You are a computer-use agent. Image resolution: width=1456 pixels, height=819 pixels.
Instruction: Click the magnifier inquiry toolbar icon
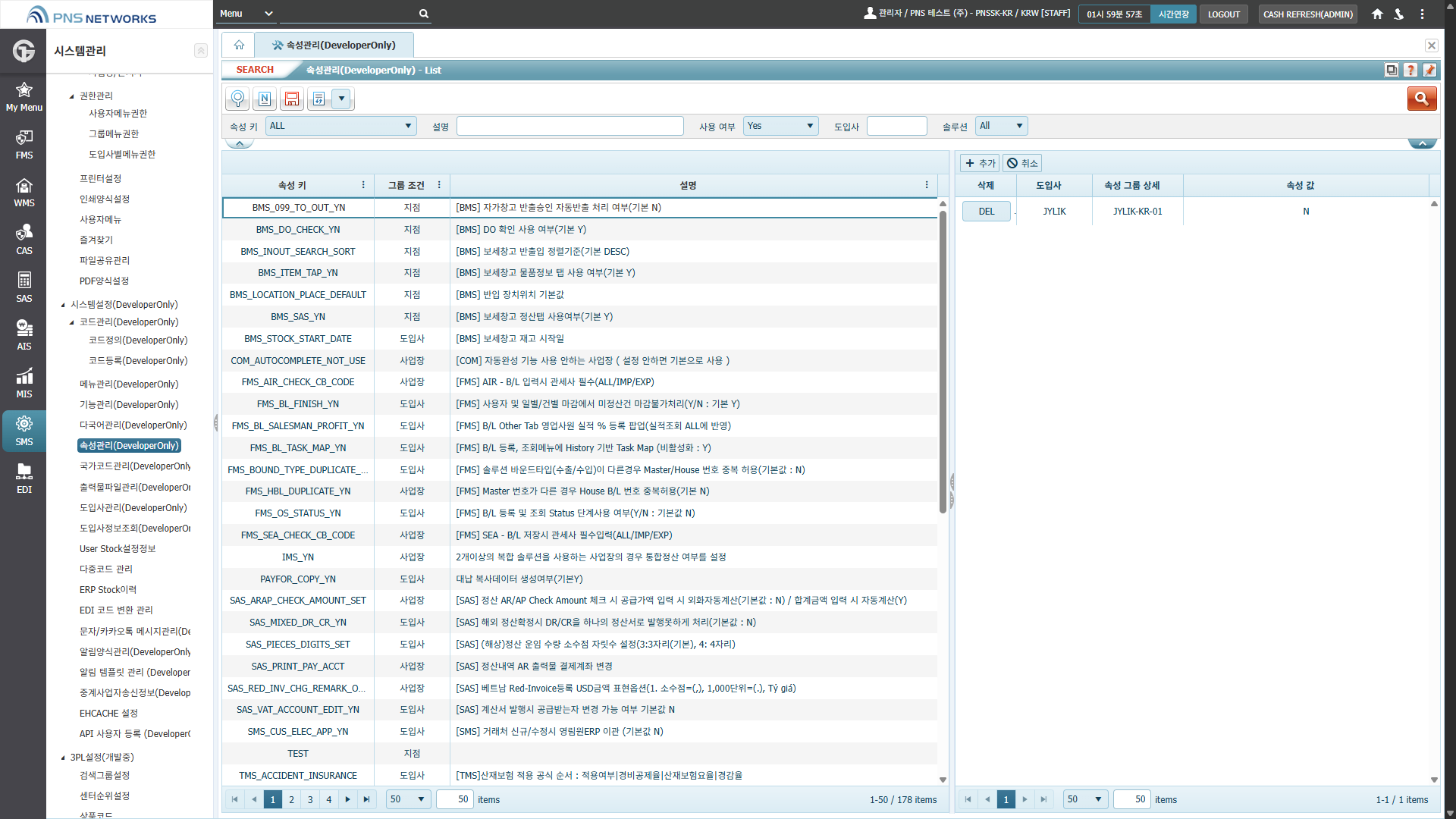237,99
